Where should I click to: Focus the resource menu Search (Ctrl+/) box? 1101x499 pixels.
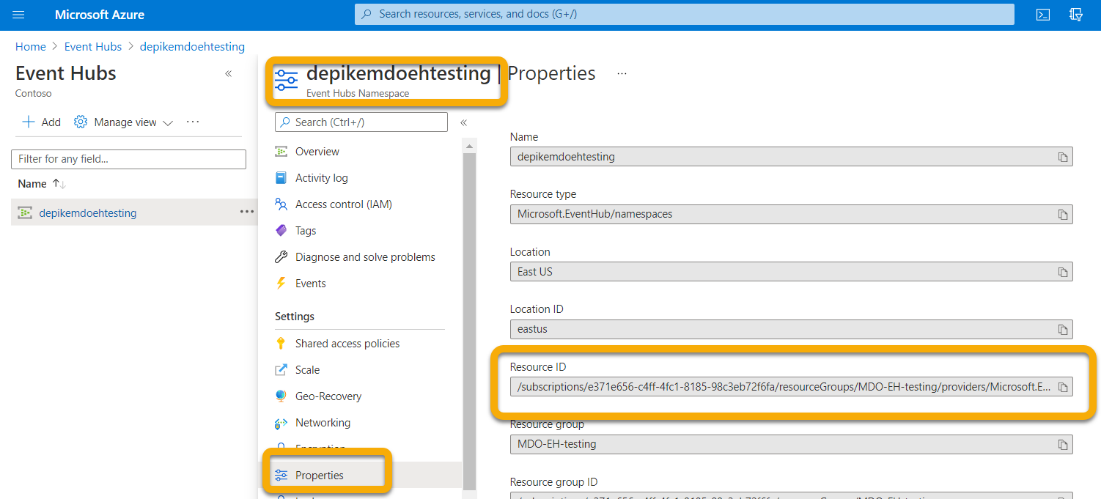(x=361, y=122)
